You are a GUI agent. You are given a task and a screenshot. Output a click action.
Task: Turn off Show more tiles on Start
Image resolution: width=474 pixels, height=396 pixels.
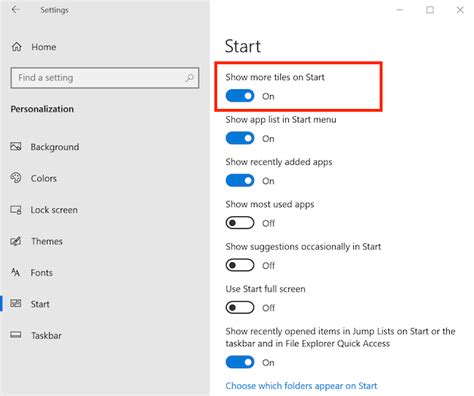240,96
